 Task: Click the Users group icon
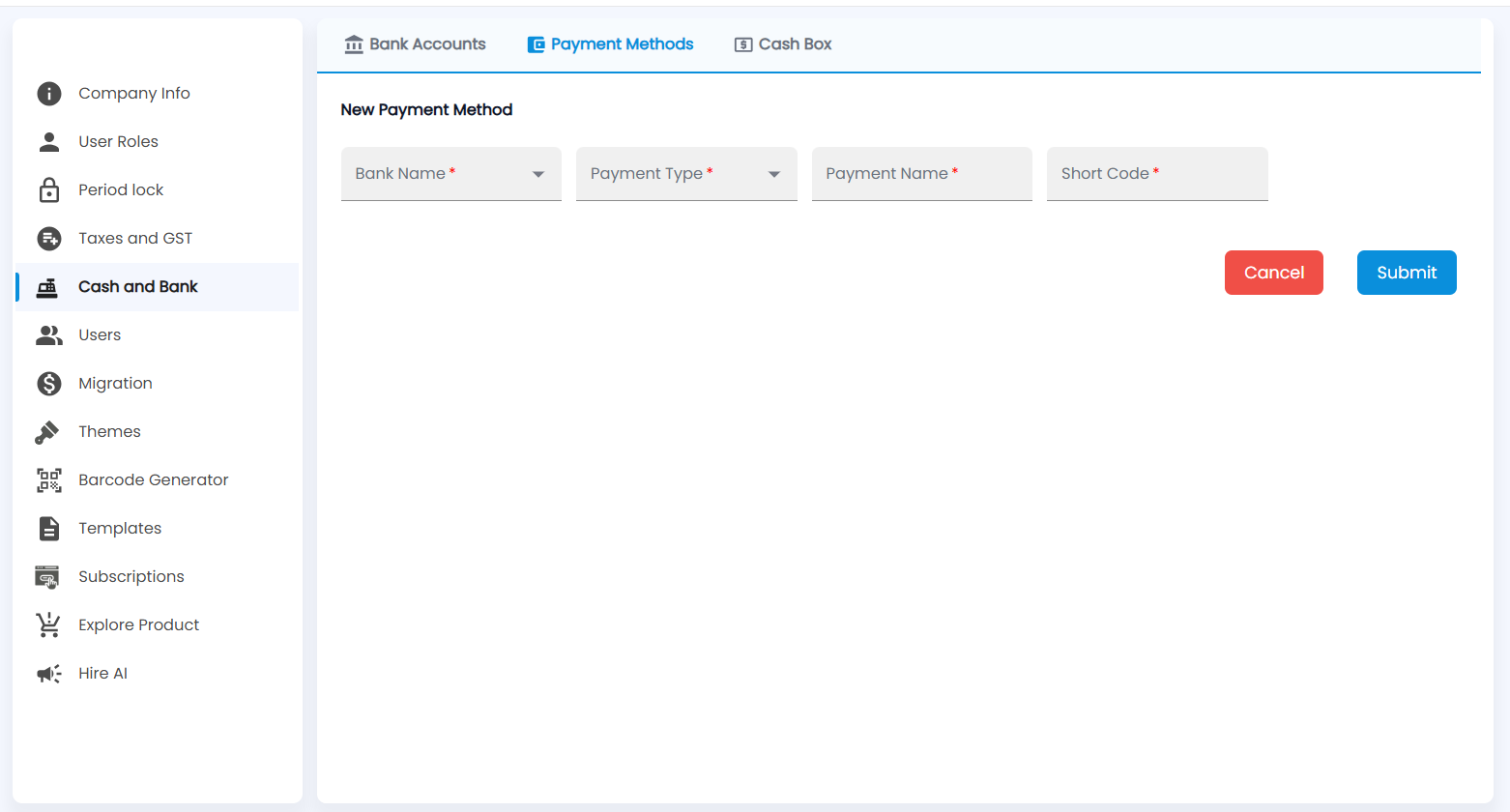click(x=48, y=334)
